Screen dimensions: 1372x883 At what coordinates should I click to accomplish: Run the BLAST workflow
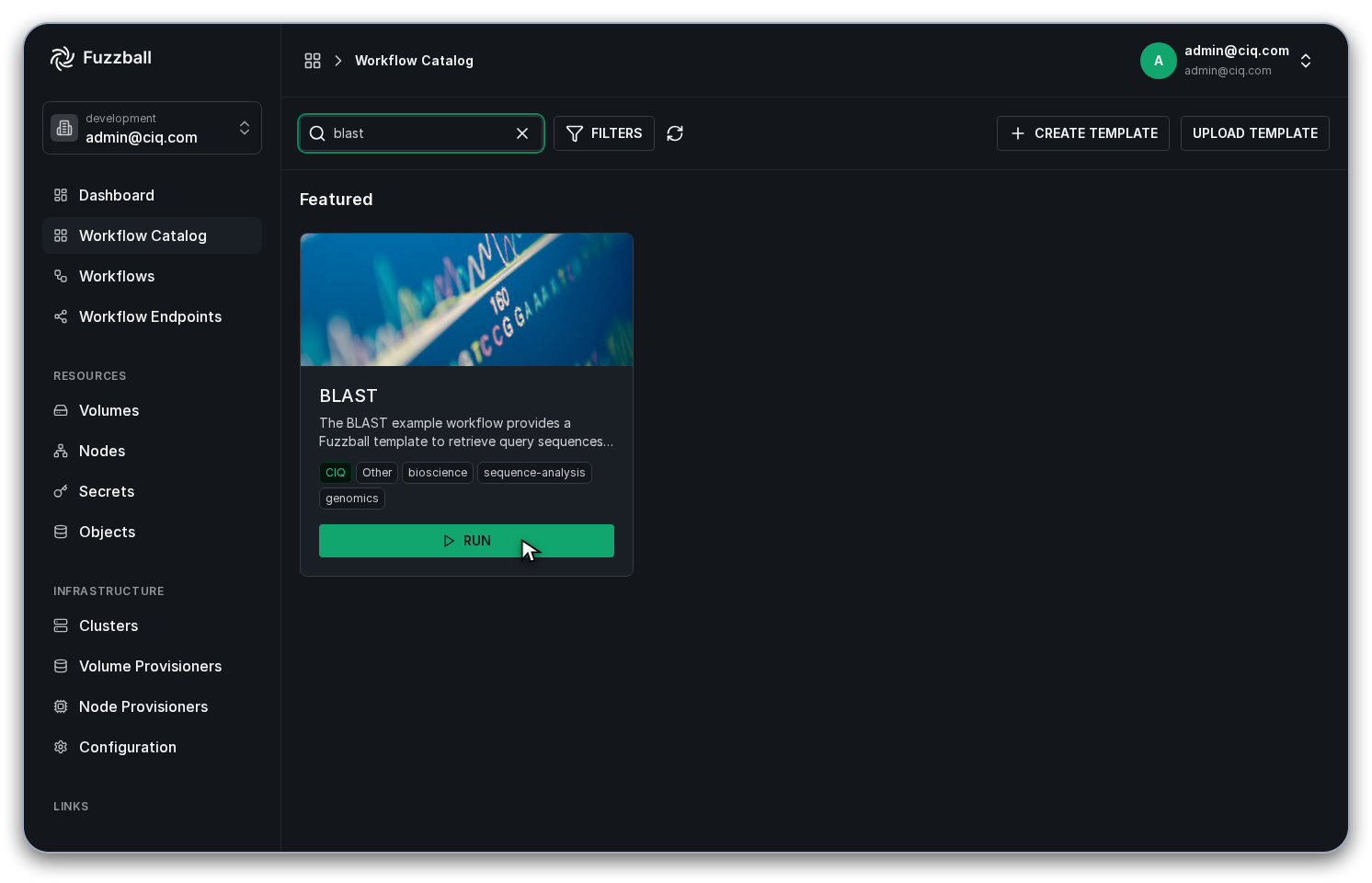[x=466, y=541]
